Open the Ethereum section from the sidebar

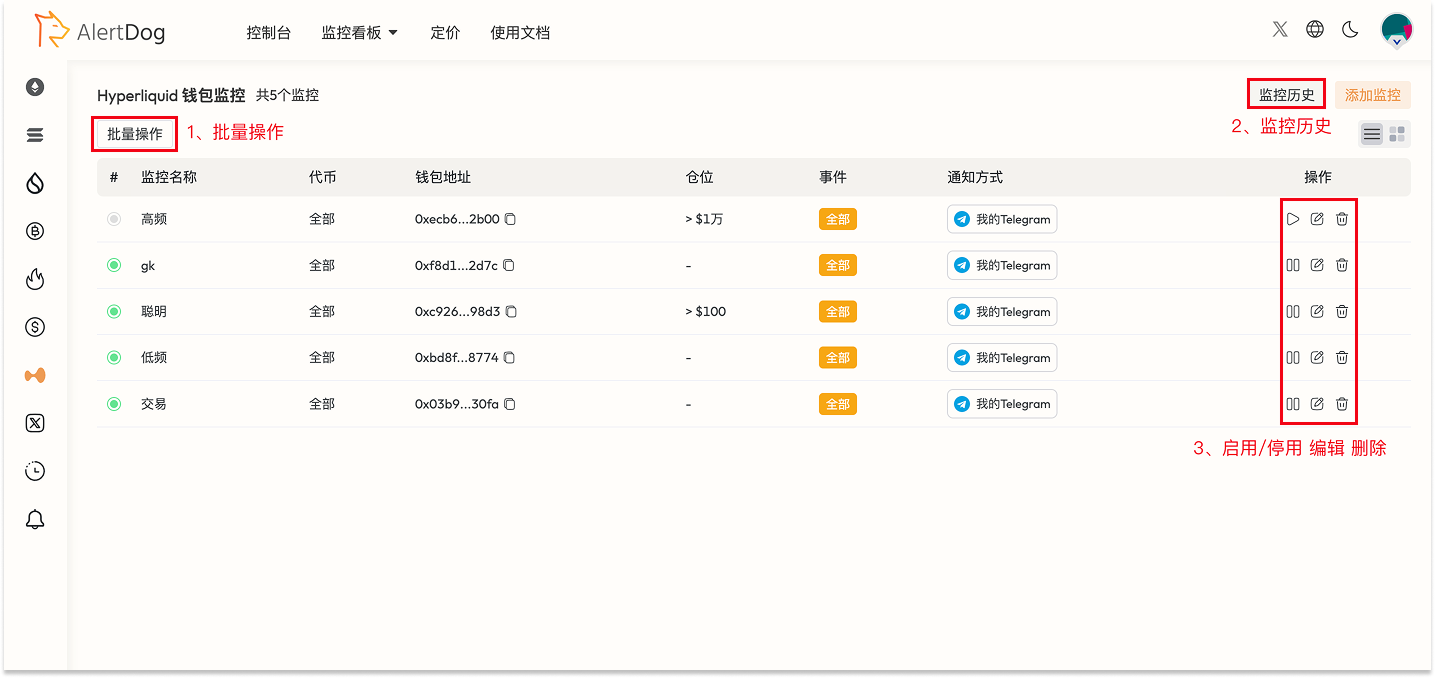click(x=35, y=87)
